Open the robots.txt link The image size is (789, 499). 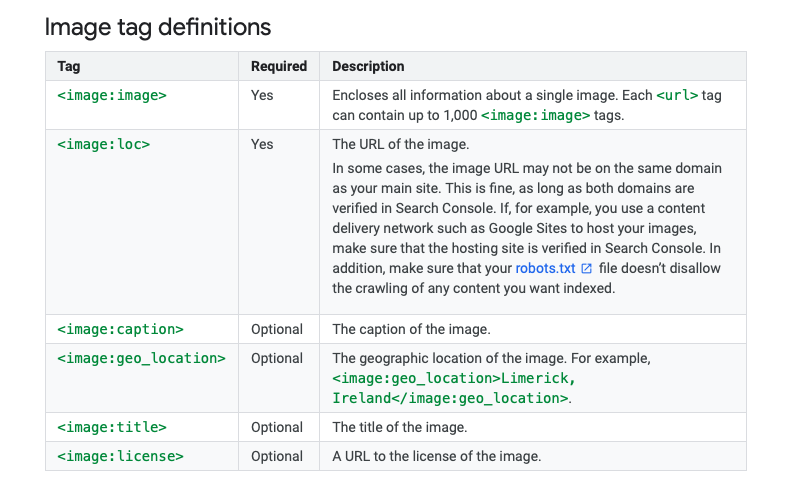(545, 268)
